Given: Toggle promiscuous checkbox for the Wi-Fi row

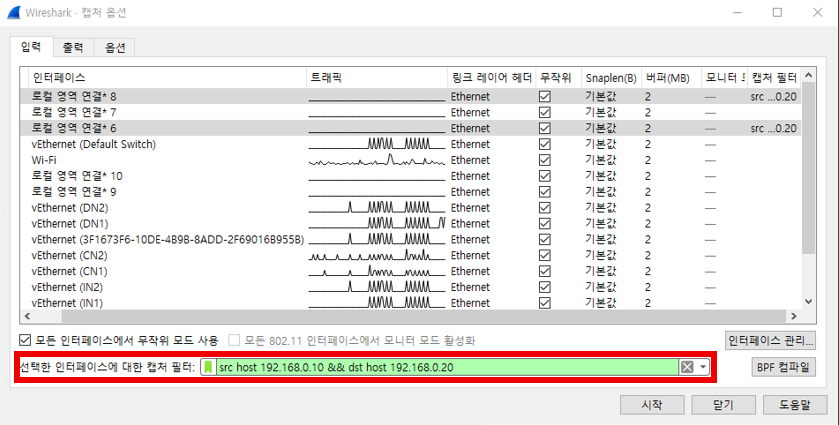Looking at the screenshot, I should pos(545,160).
